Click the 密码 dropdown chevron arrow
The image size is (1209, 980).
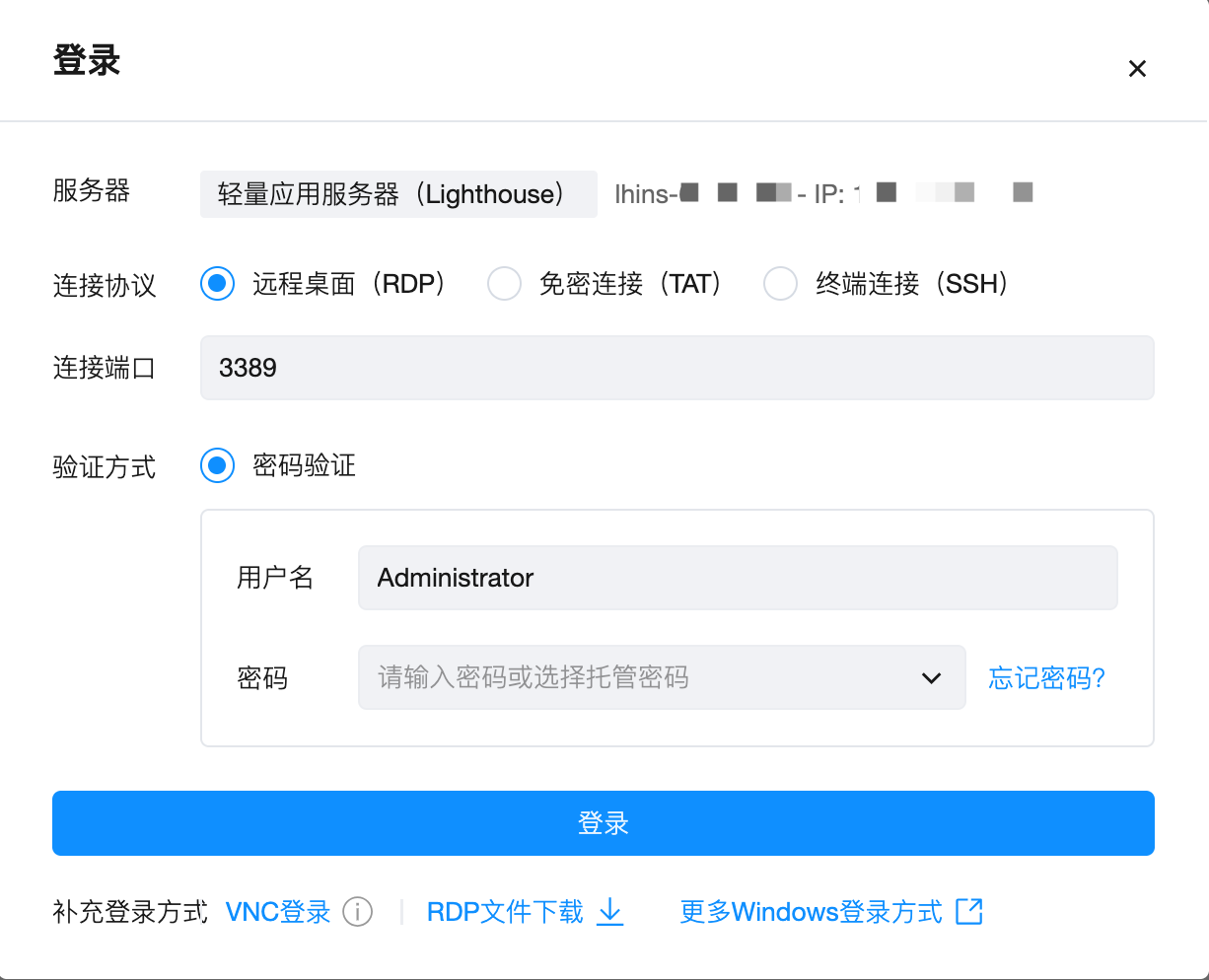pyautogui.click(x=931, y=678)
